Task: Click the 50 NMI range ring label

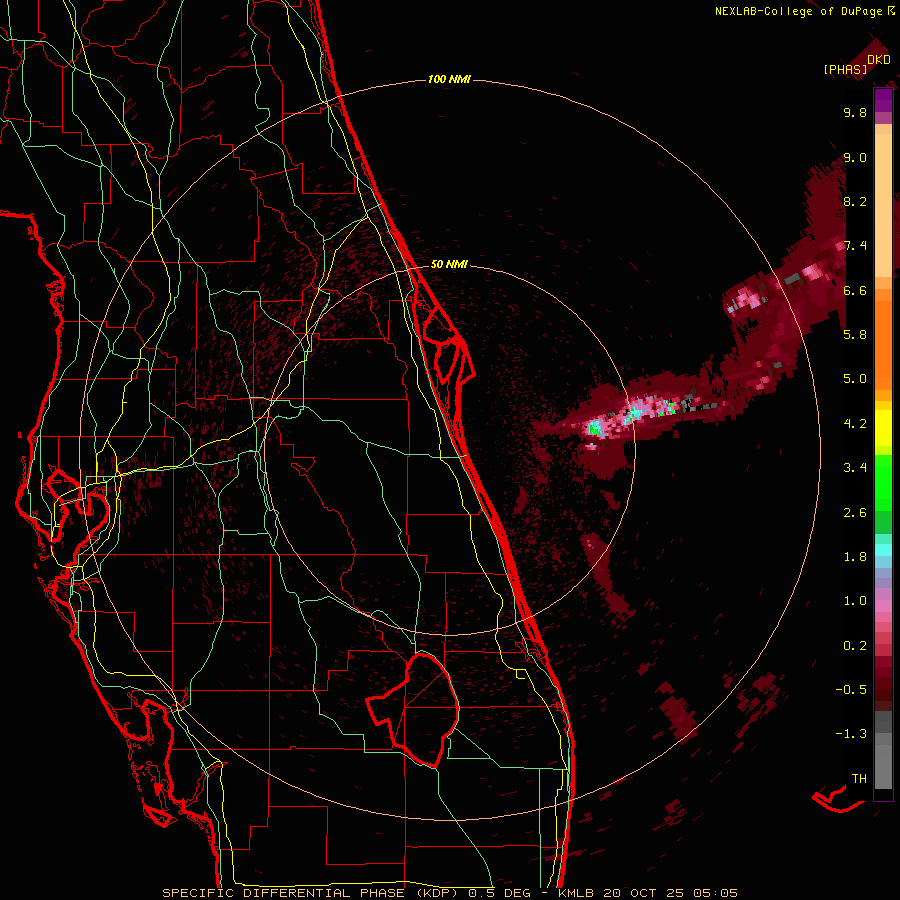Action: click(x=449, y=264)
